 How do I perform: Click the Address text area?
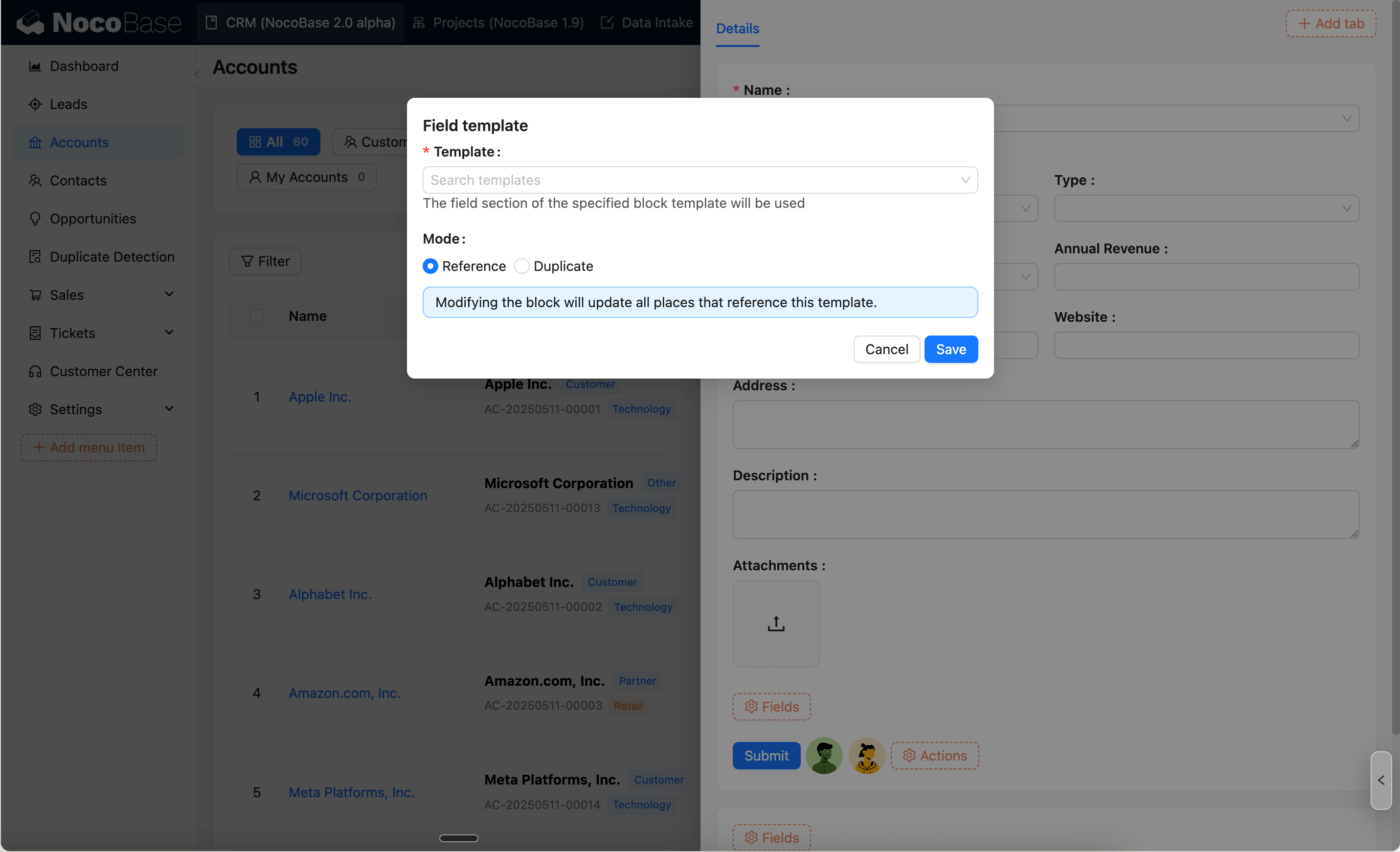(x=1045, y=425)
